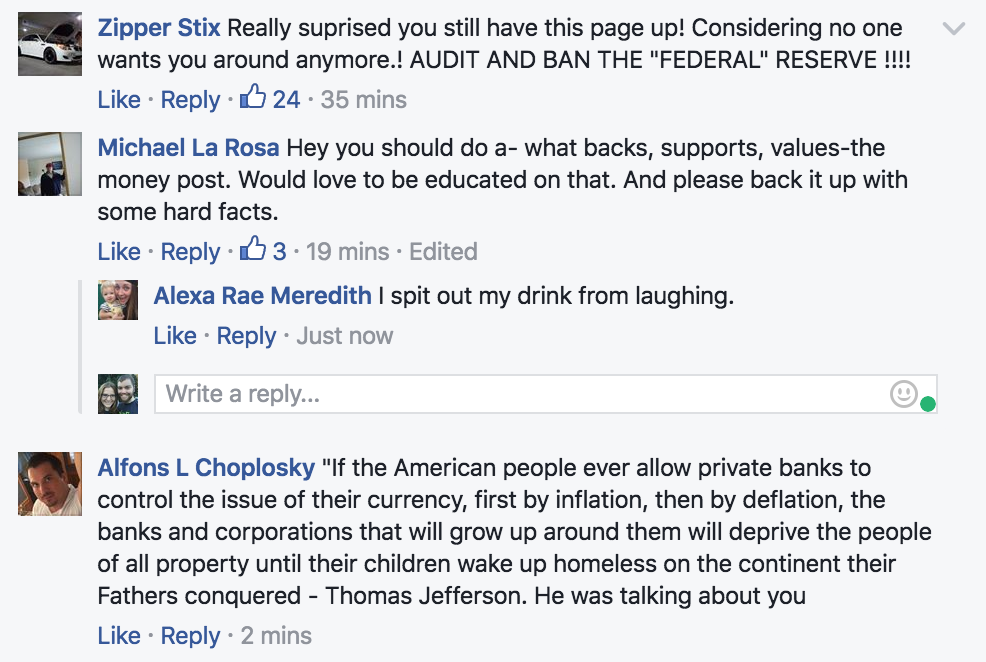This screenshot has height=662, width=986.
Task: Click Michael La Rosa's avatar thumbnail
Action: (x=50, y=164)
